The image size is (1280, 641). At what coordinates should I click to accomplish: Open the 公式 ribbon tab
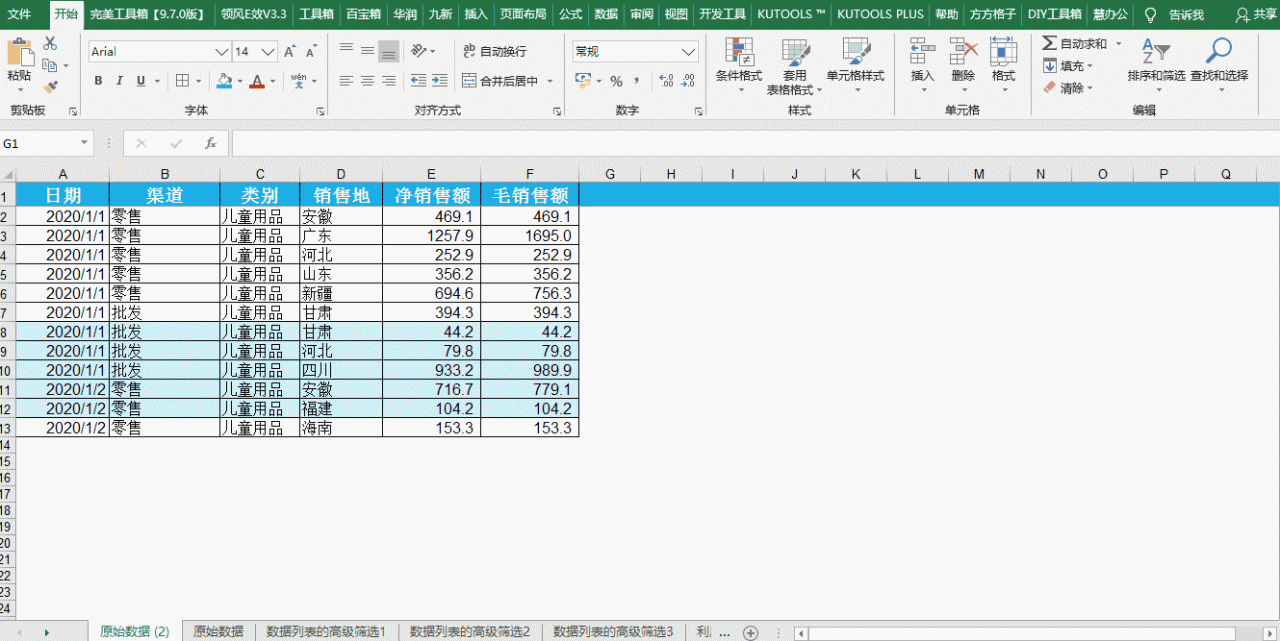point(571,14)
